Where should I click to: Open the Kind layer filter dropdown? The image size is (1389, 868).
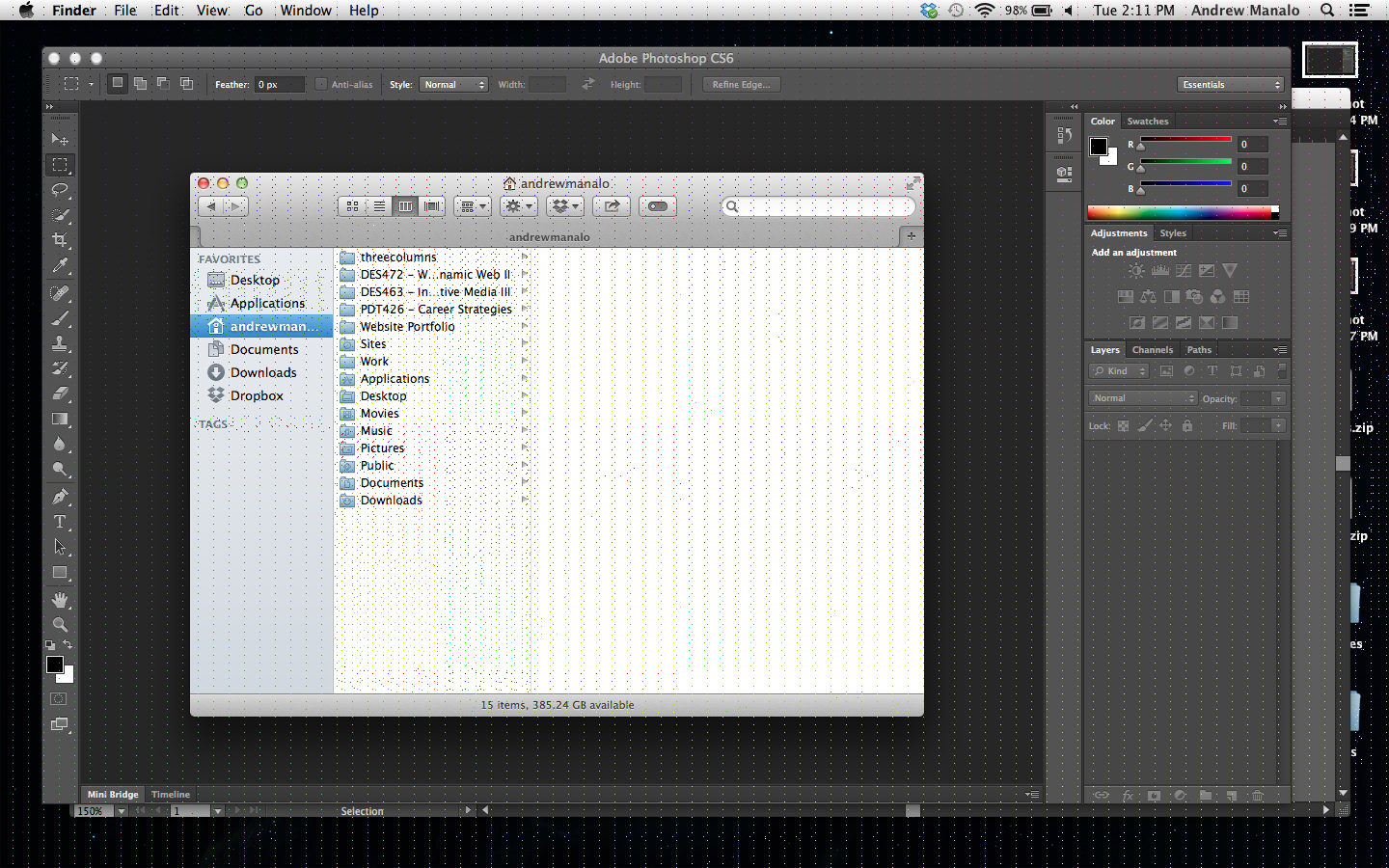click(1119, 371)
